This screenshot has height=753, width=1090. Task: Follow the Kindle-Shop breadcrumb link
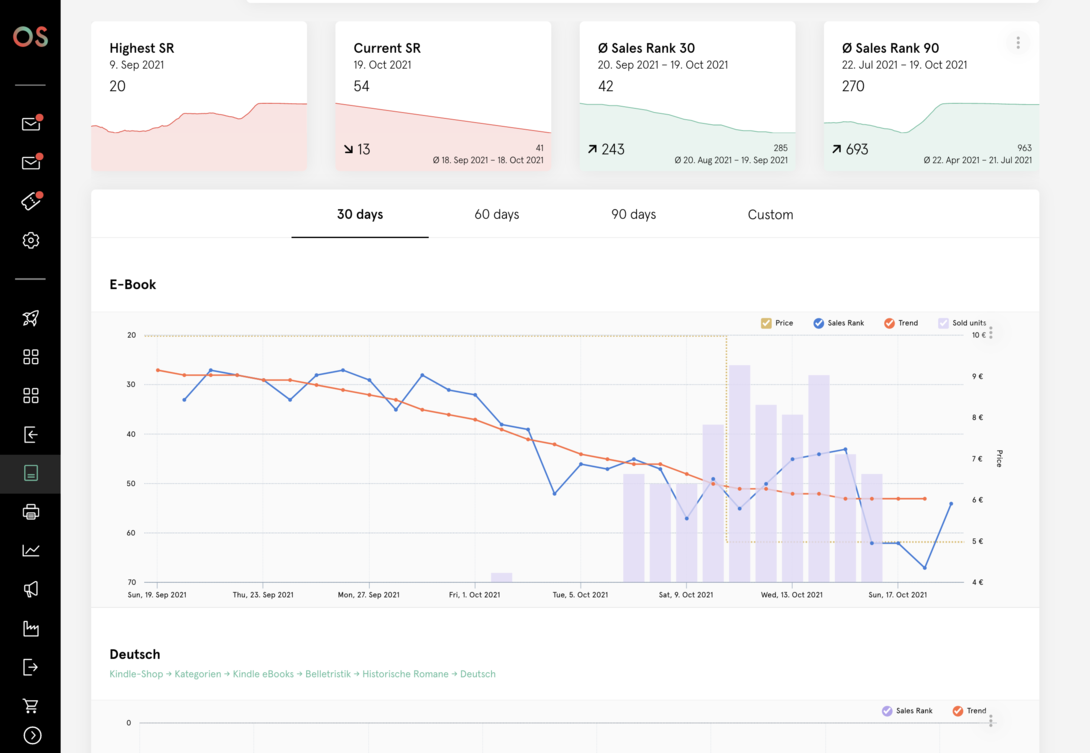coord(136,674)
